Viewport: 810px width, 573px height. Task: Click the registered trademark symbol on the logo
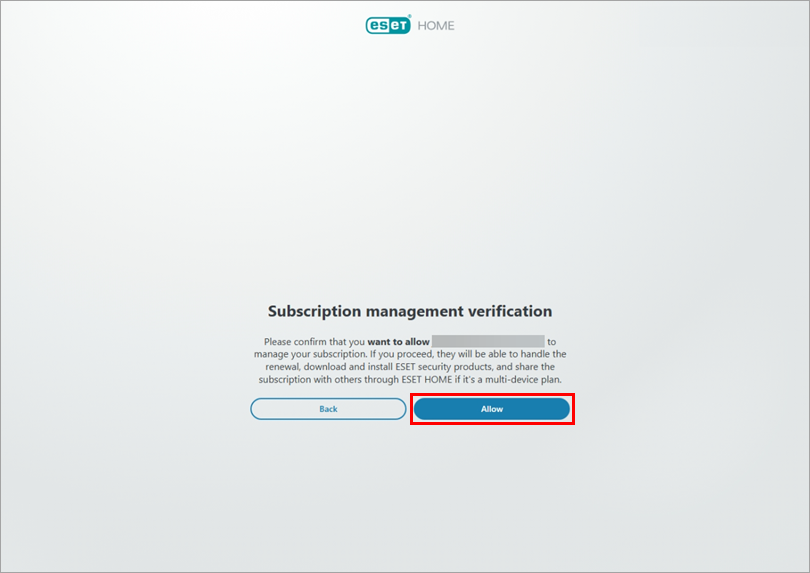pos(410,16)
